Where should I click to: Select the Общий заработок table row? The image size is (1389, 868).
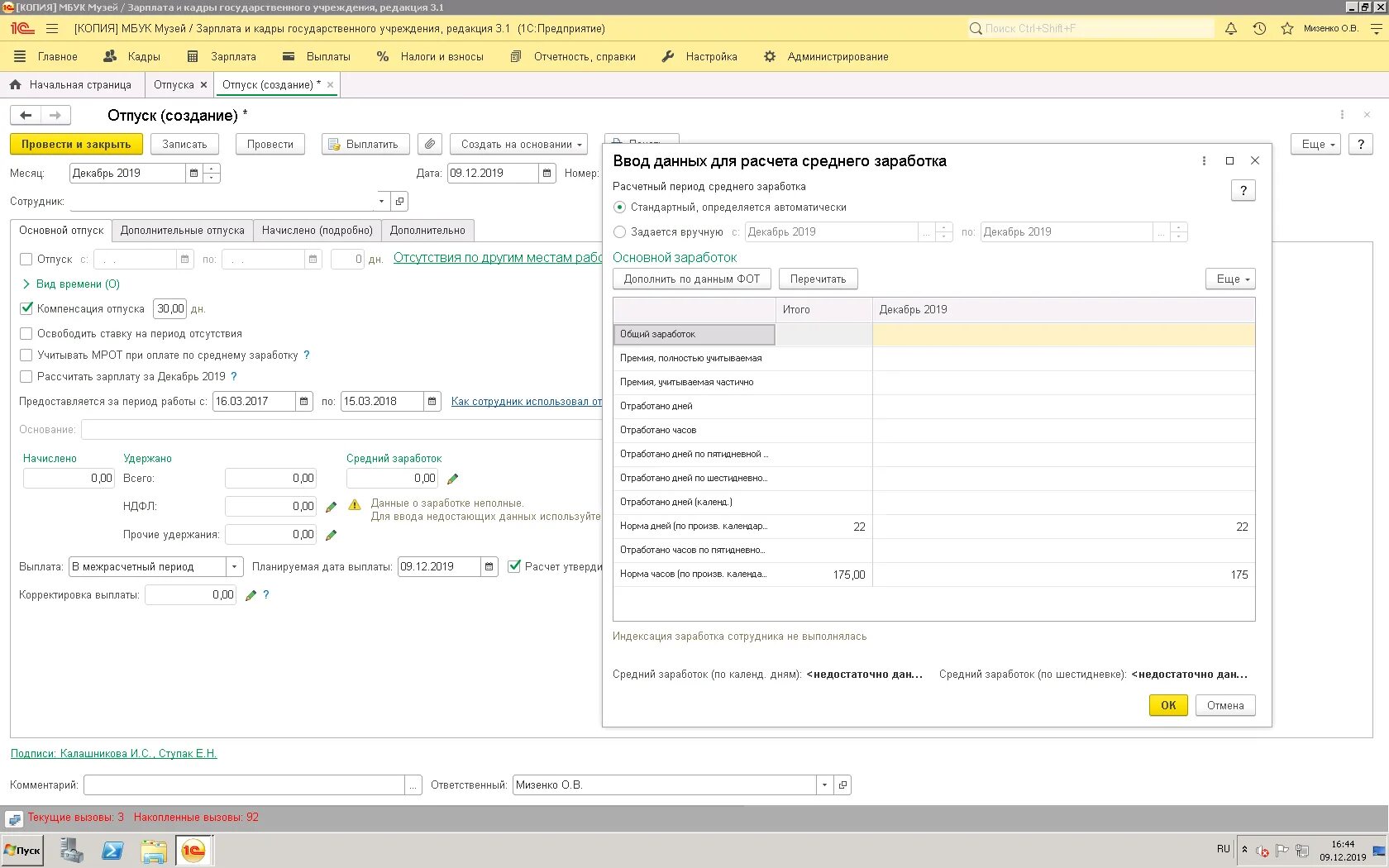[x=934, y=334]
